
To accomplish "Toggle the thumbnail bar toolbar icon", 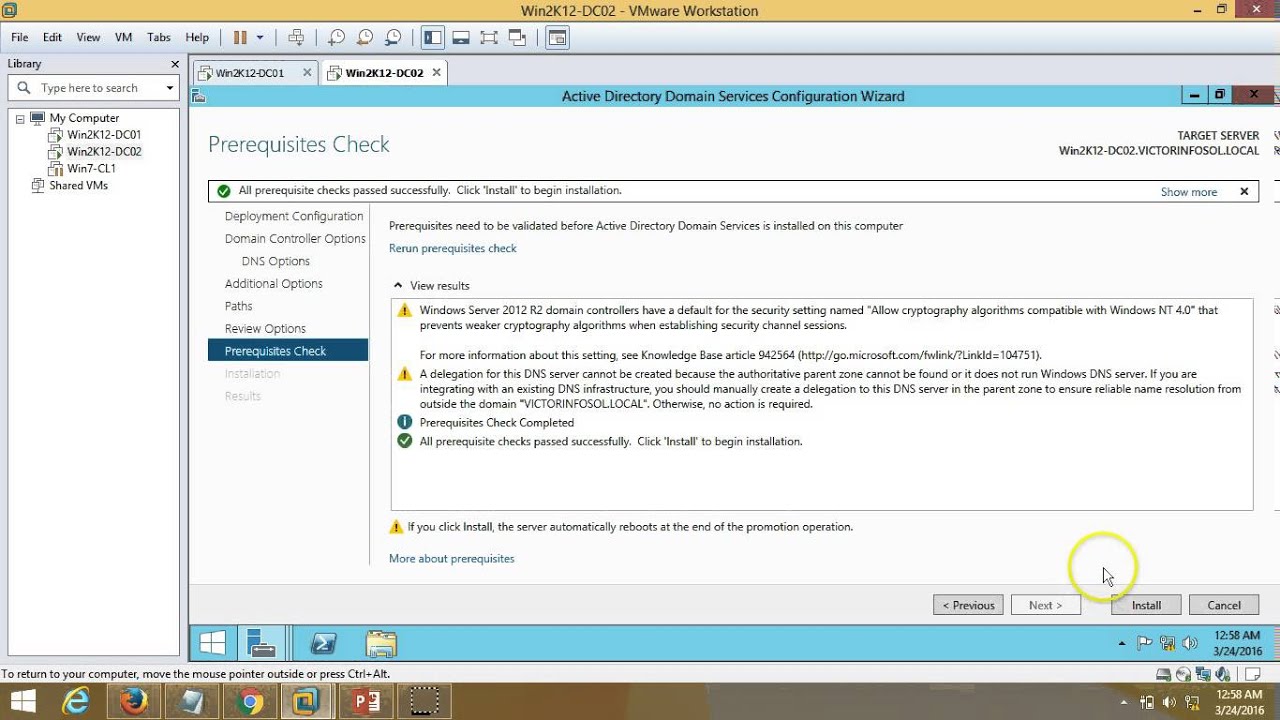I will click(x=461, y=37).
